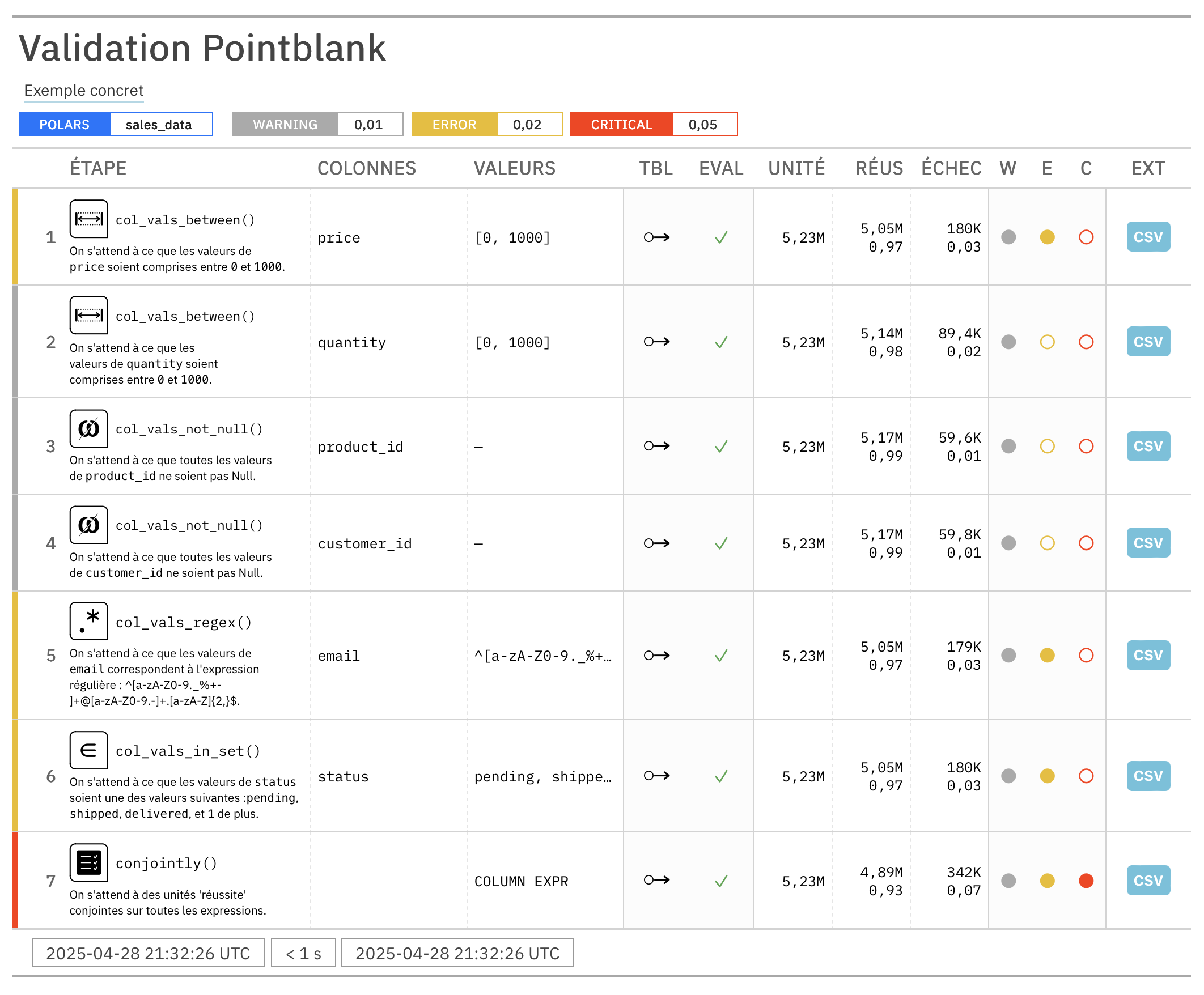1204x995 pixels.
Task: Click the table arrow icon in price row
Action: [656, 237]
